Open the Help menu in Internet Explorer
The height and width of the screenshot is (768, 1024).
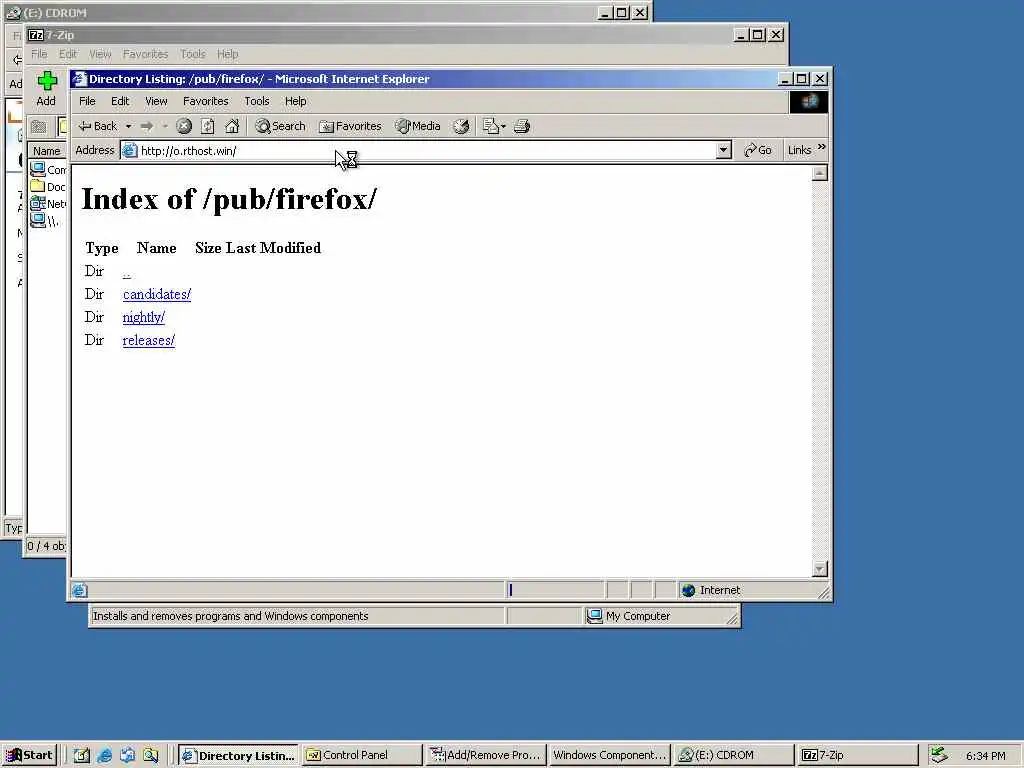click(x=296, y=101)
